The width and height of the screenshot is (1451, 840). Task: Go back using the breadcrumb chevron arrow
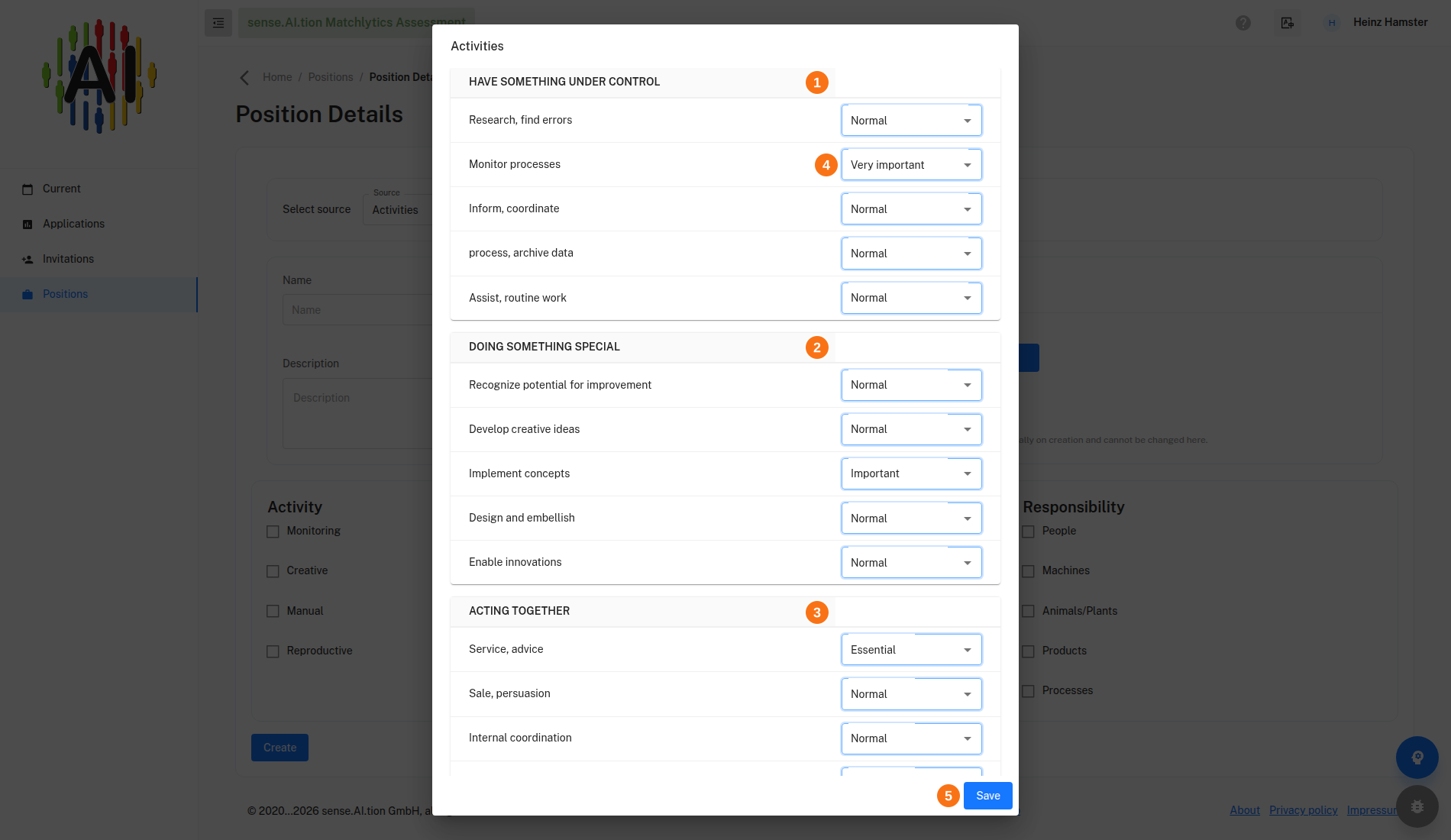point(244,78)
